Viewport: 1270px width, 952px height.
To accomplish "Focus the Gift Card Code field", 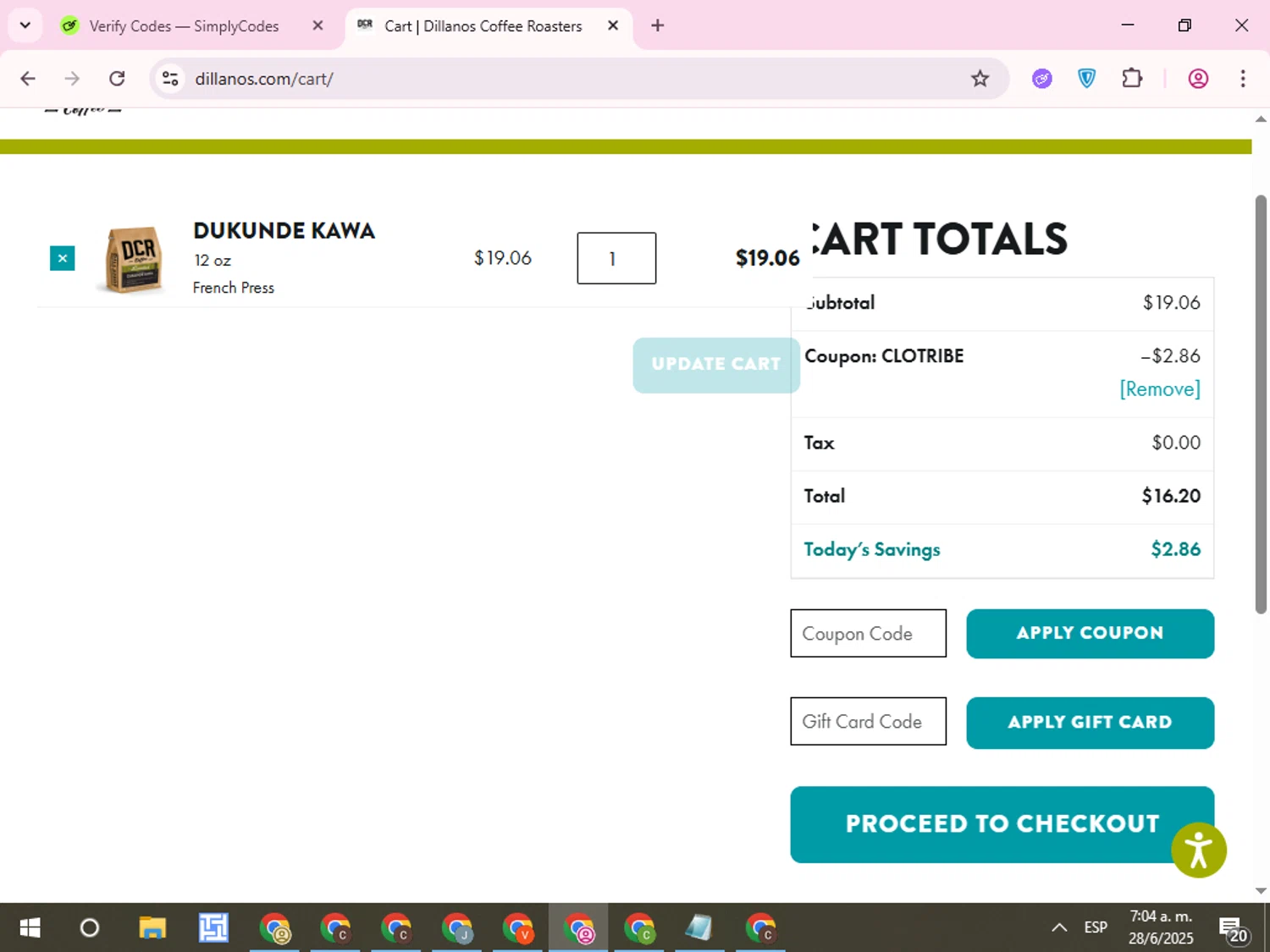I will pos(868,721).
